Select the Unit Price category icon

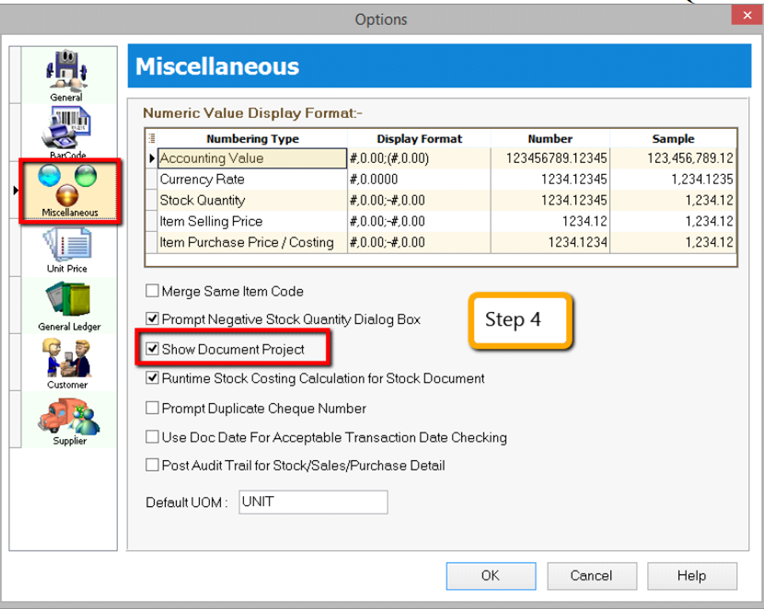[x=68, y=249]
